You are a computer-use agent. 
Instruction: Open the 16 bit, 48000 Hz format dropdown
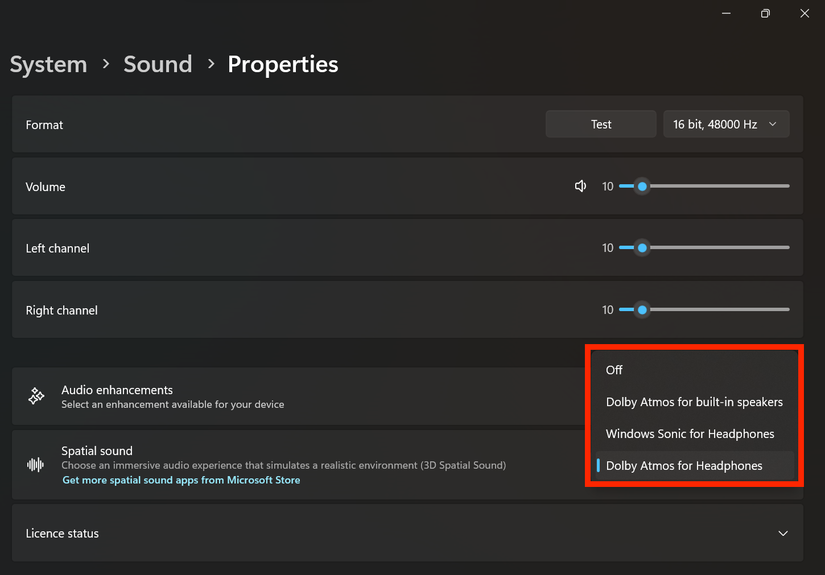[x=726, y=124]
